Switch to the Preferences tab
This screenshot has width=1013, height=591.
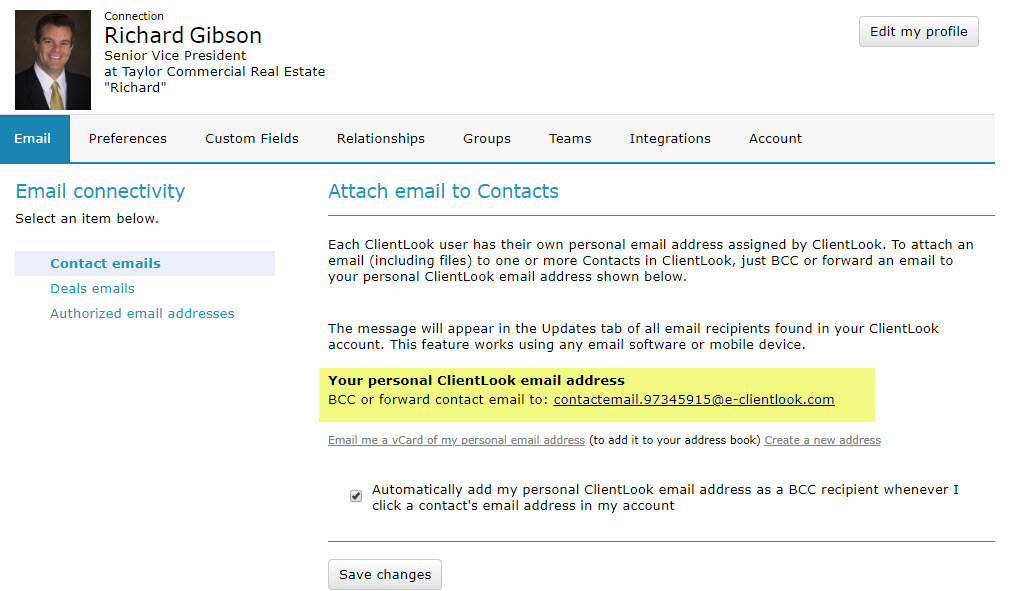pyautogui.click(x=127, y=138)
